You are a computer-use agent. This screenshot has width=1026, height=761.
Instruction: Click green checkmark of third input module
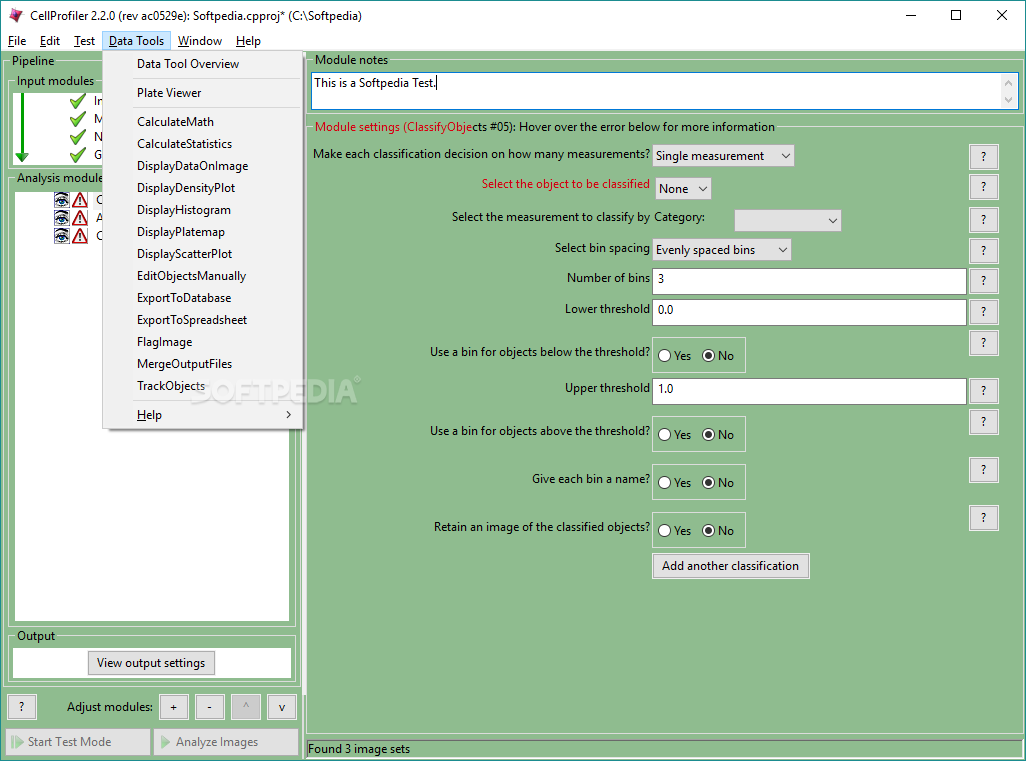pyautogui.click(x=78, y=137)
